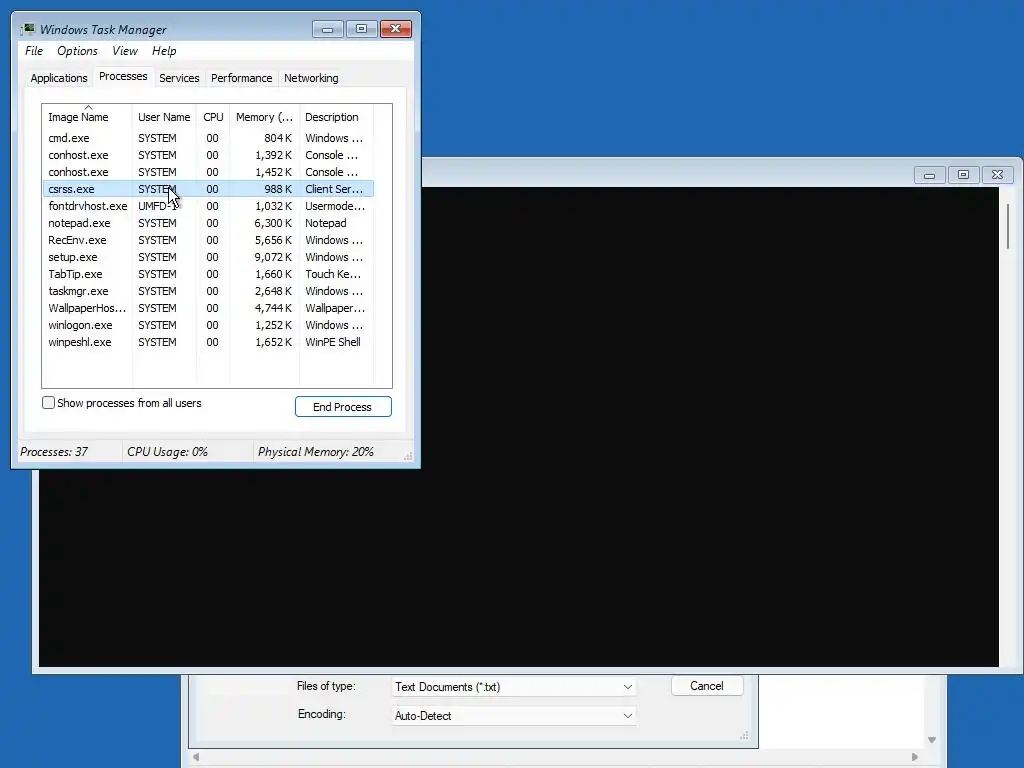Sort by Description column header
The image size is (1024, 768).
click(x=336, y=117)
